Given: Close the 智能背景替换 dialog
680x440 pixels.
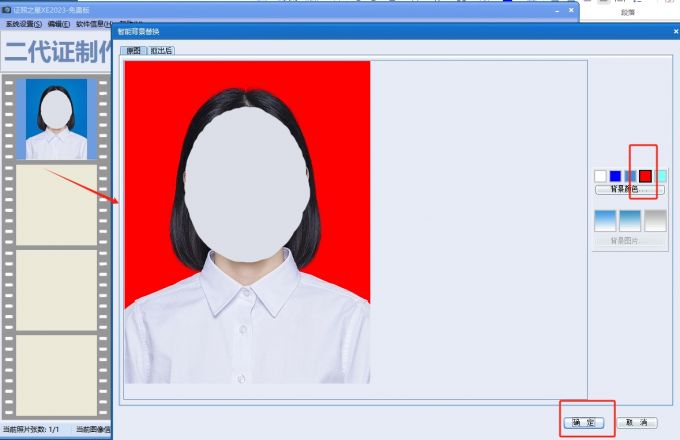Looking at the screenshot, I should (676, 32).
